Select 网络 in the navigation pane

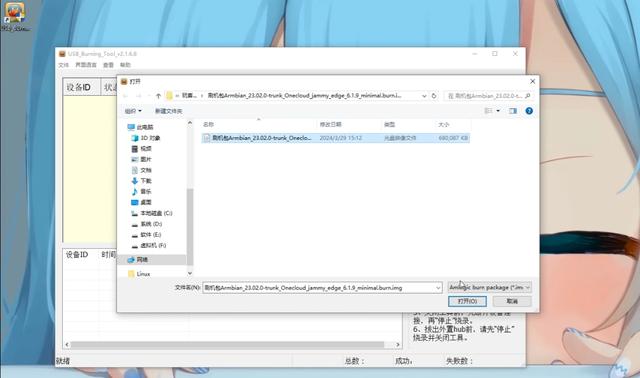tap(138, 260)
